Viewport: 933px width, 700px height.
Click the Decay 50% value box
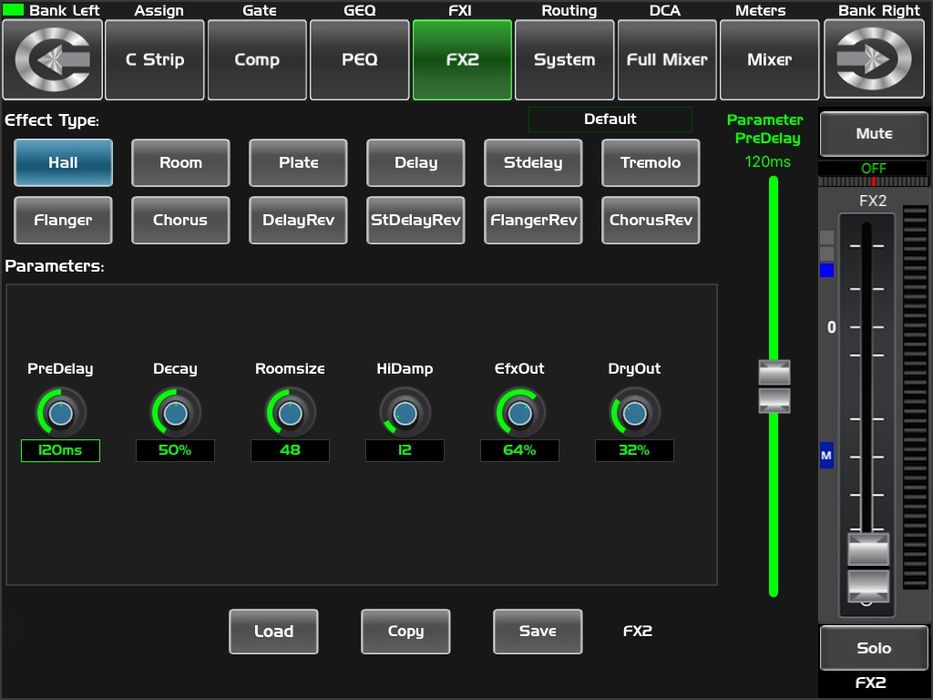tap(175, 450)
